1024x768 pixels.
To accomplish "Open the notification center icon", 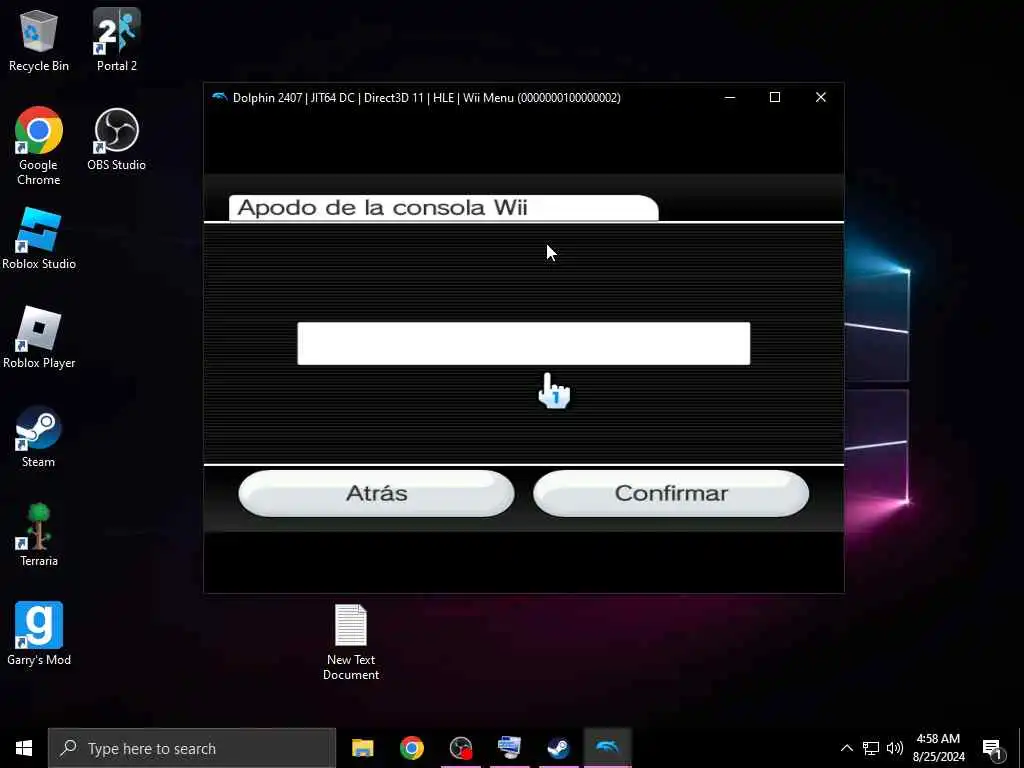I will pos(992,748).
